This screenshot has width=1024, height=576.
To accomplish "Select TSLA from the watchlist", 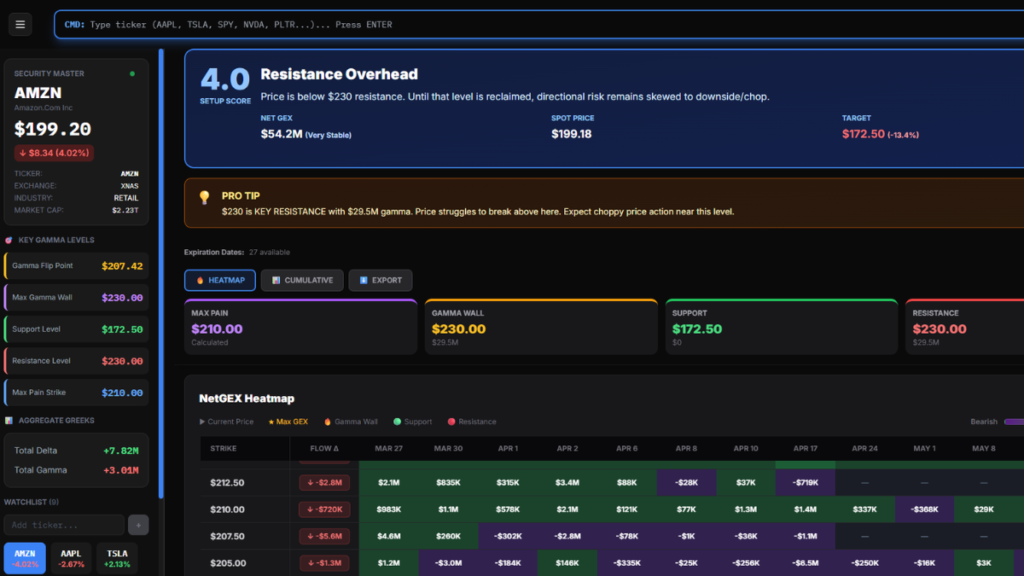I will point(117,558).
